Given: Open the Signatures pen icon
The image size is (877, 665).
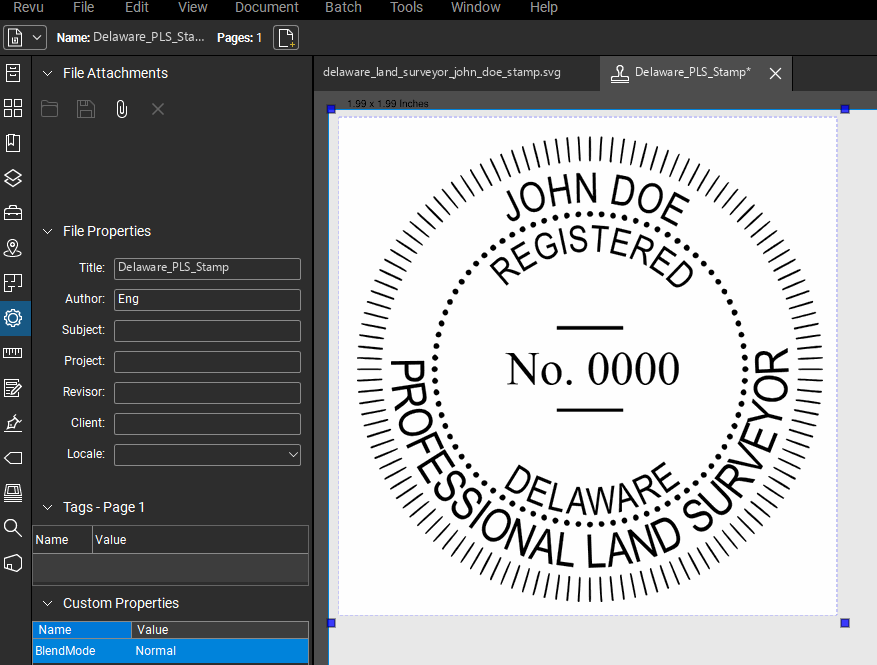Looking at the screenshot, I should [13, 423].
